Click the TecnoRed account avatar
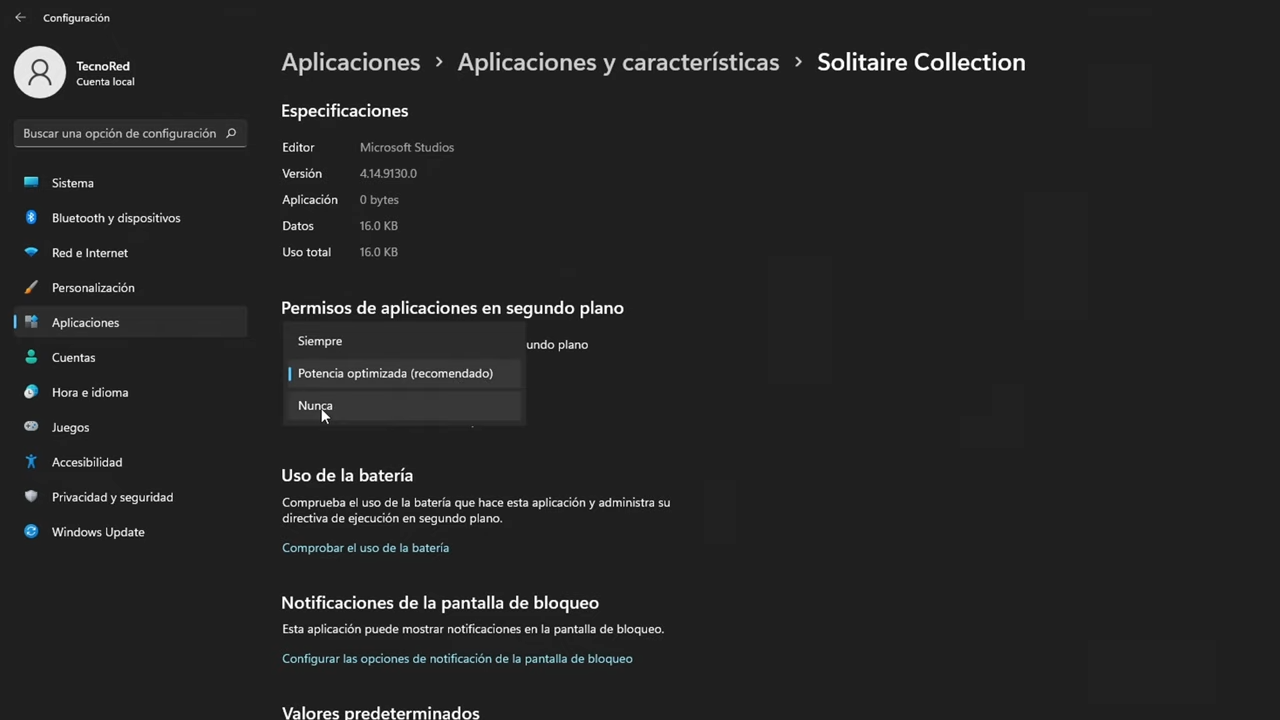 click(x=40, y=71)
